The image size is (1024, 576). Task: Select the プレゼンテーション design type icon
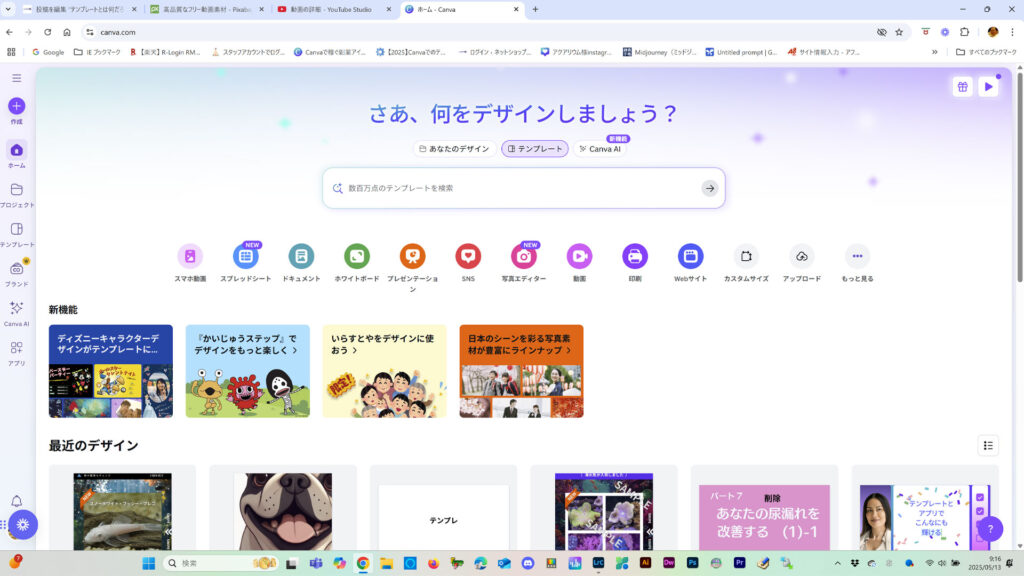pos(413,256)
